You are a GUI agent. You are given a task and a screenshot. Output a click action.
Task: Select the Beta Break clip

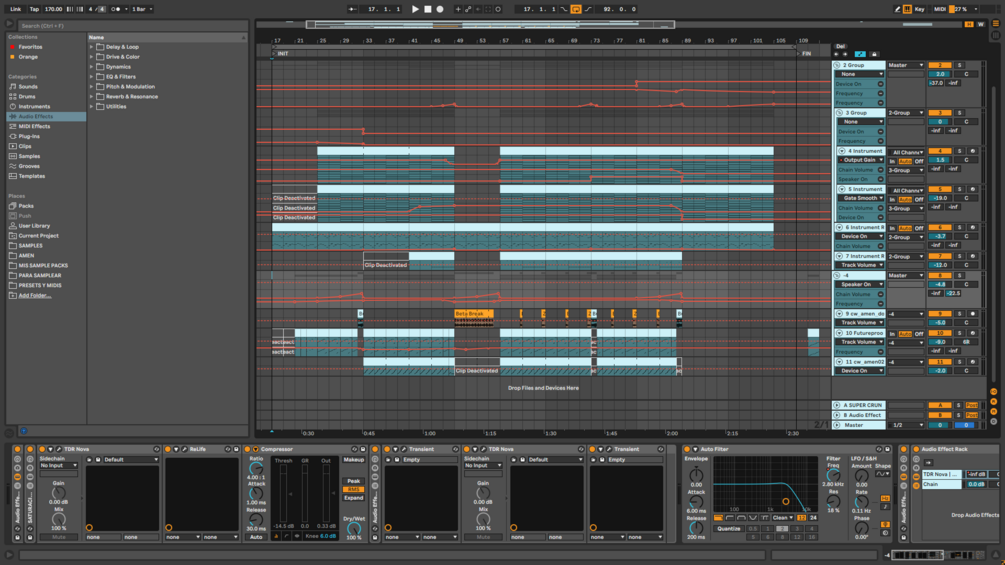click(474, 314)
